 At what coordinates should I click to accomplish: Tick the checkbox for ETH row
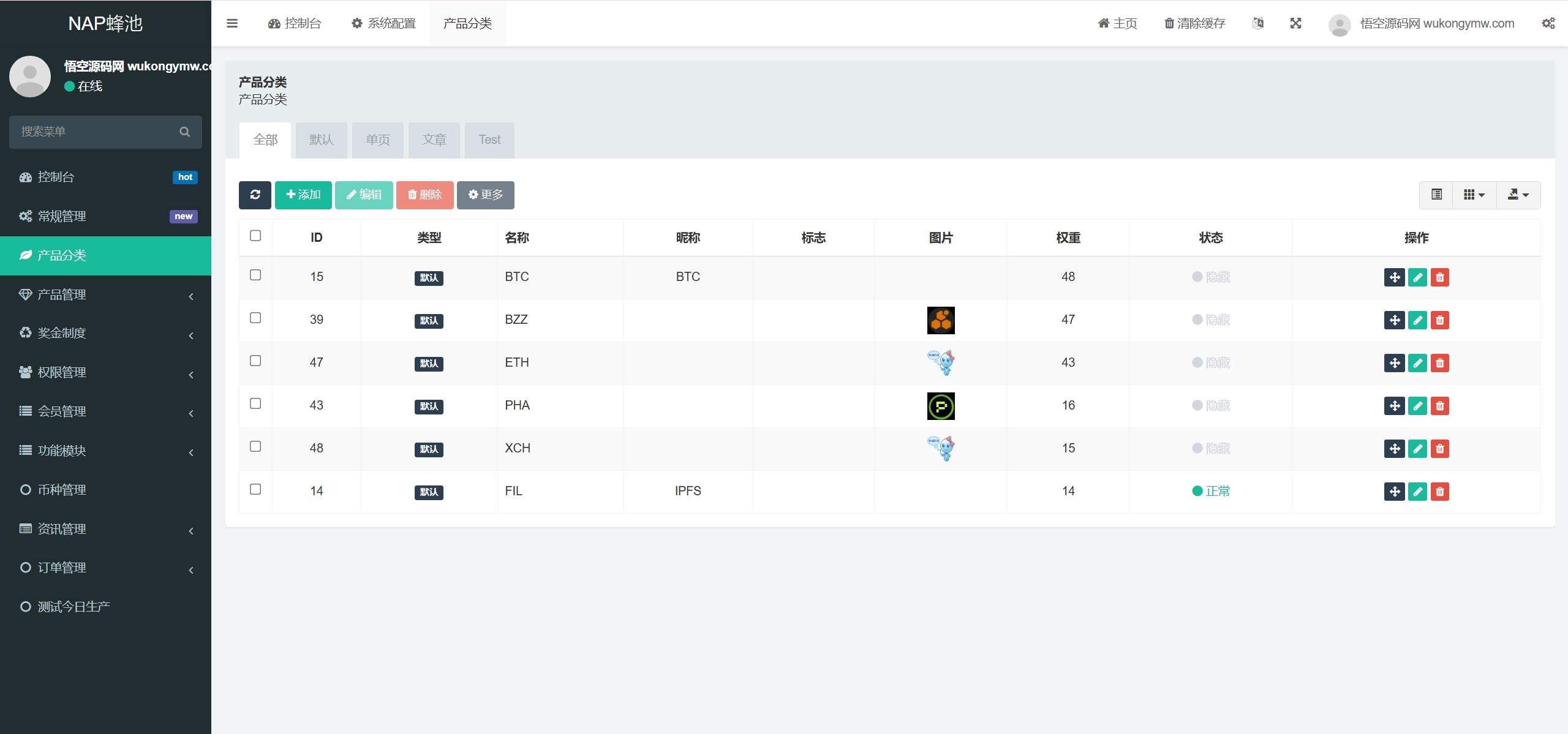click(x=255, y=361)
